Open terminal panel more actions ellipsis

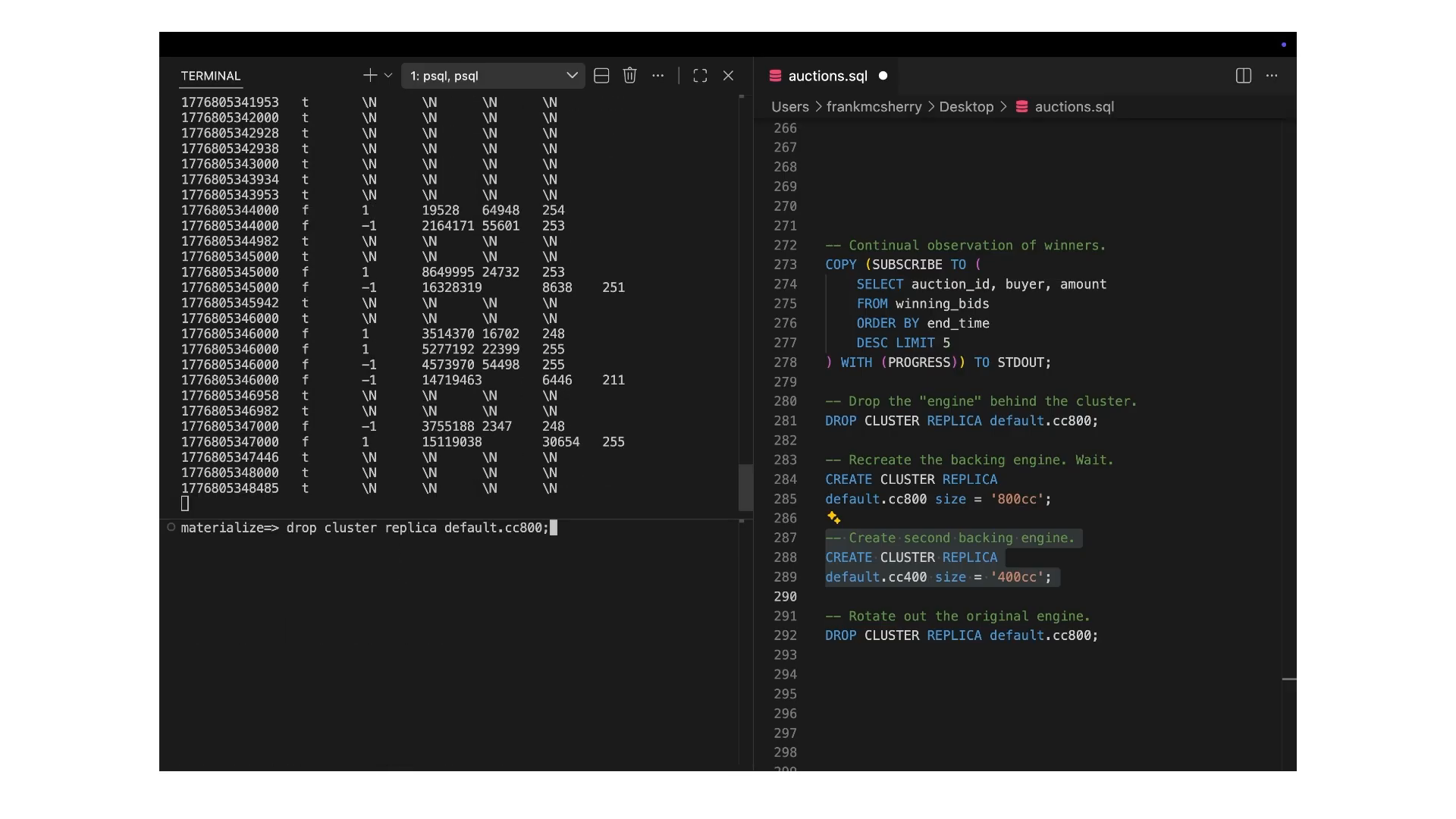coord(658,76)
